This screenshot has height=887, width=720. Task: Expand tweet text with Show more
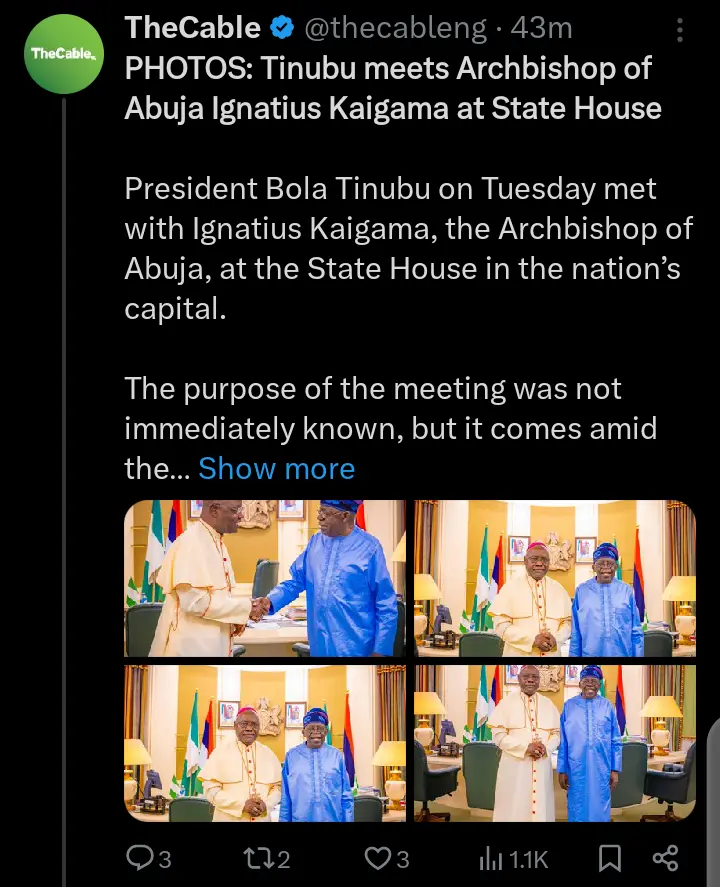click(x=276, y=468)
